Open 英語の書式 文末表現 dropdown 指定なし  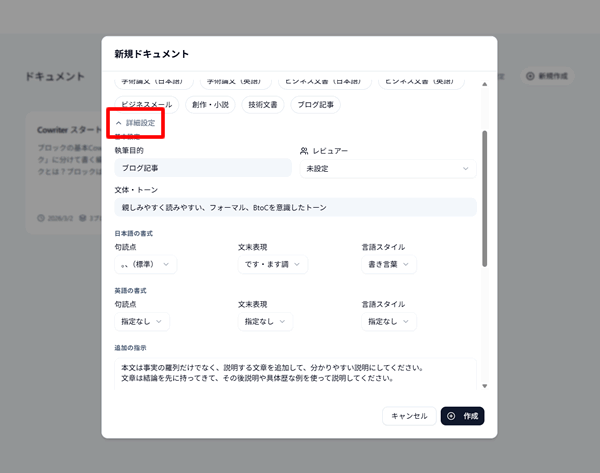[265, 321]
